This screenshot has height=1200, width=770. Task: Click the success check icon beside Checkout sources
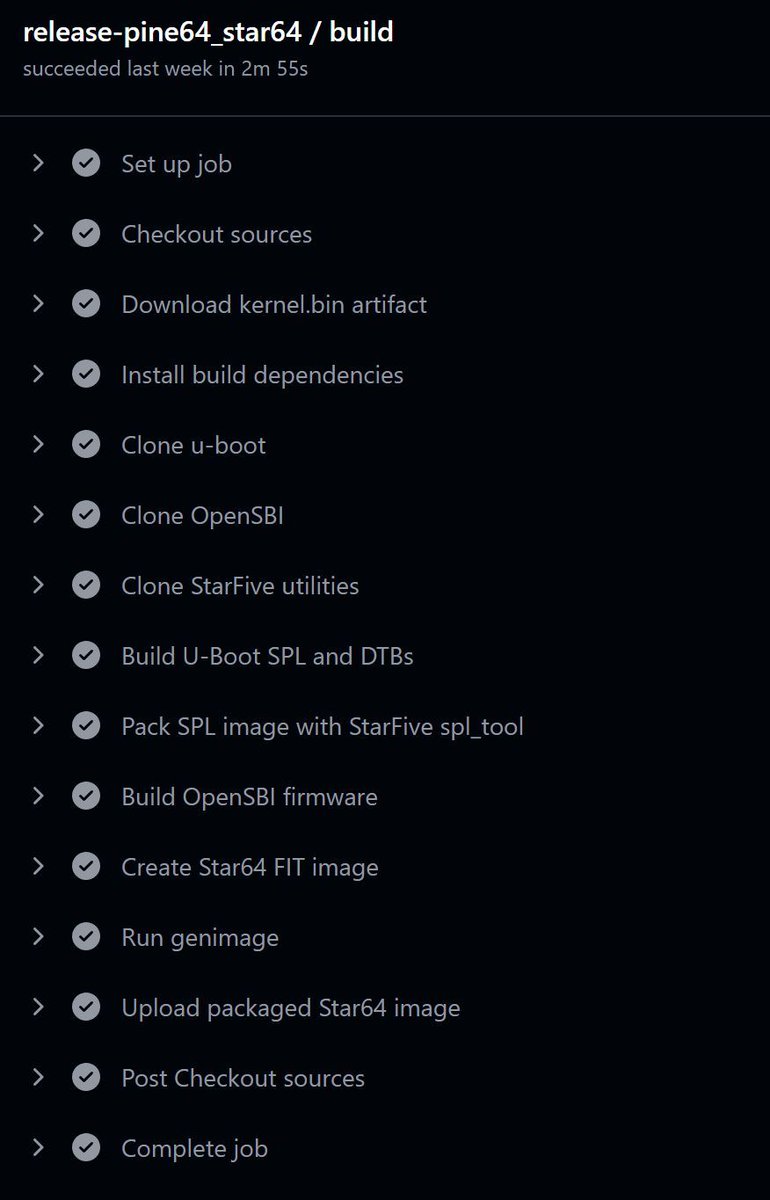86,234
